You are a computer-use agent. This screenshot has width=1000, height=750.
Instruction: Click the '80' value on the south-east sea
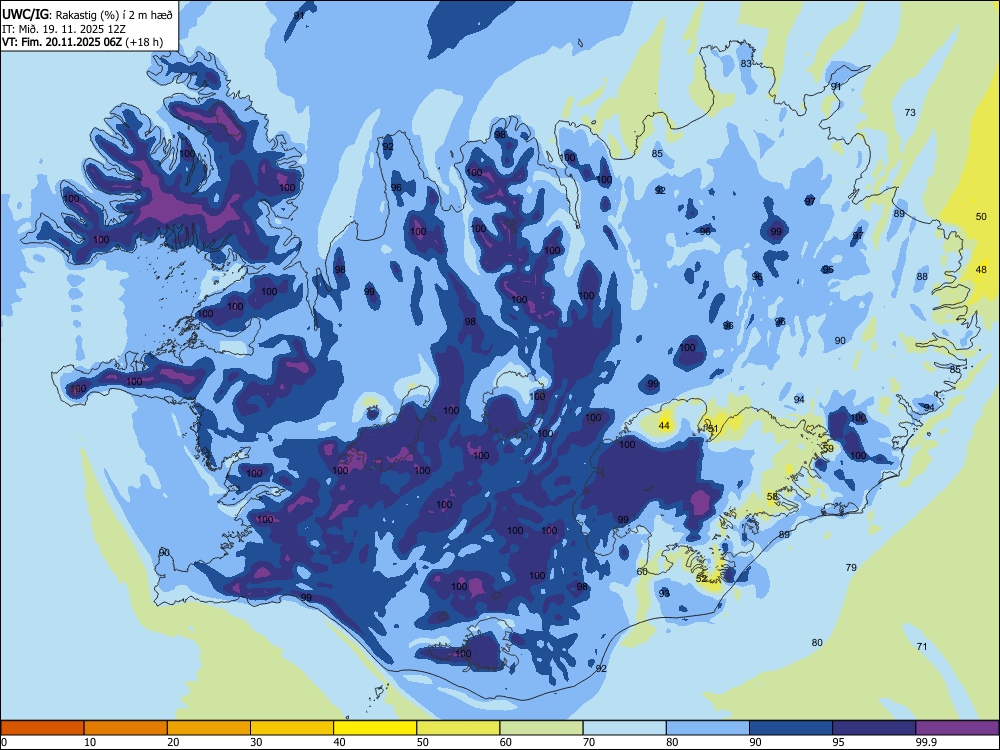pos(817,642)
